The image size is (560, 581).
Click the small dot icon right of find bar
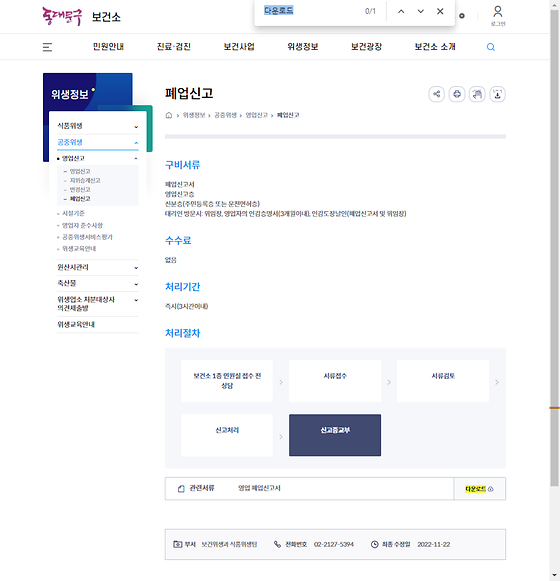click(462, 16)
